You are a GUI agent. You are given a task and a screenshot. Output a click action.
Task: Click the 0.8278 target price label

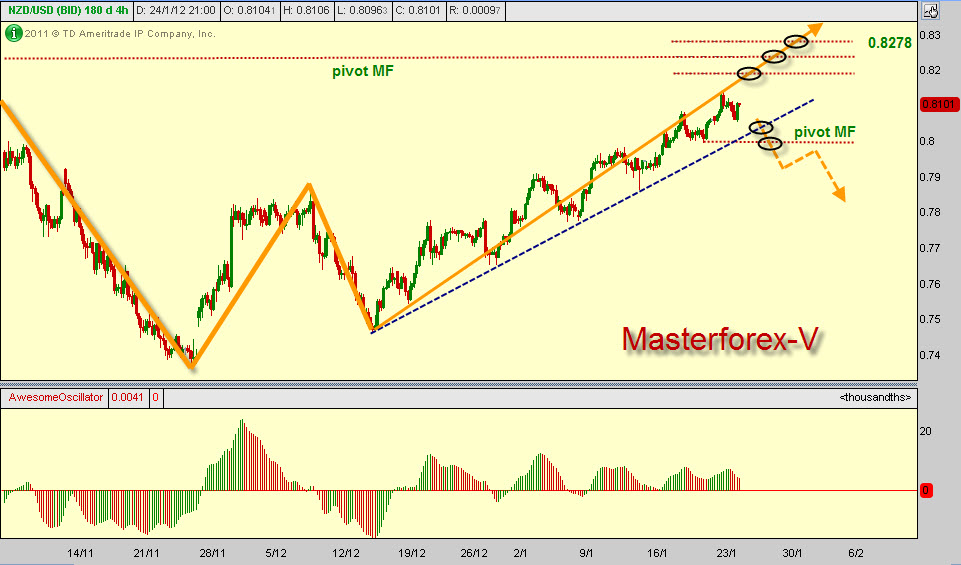click(889, 43)
